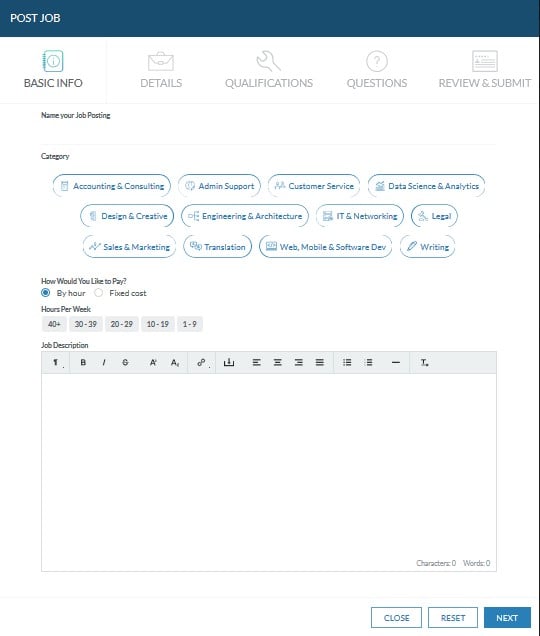Image resolution: width=540 pixels, height=636 pixels.
Task: Select Writing category
Action: (427, 247)
